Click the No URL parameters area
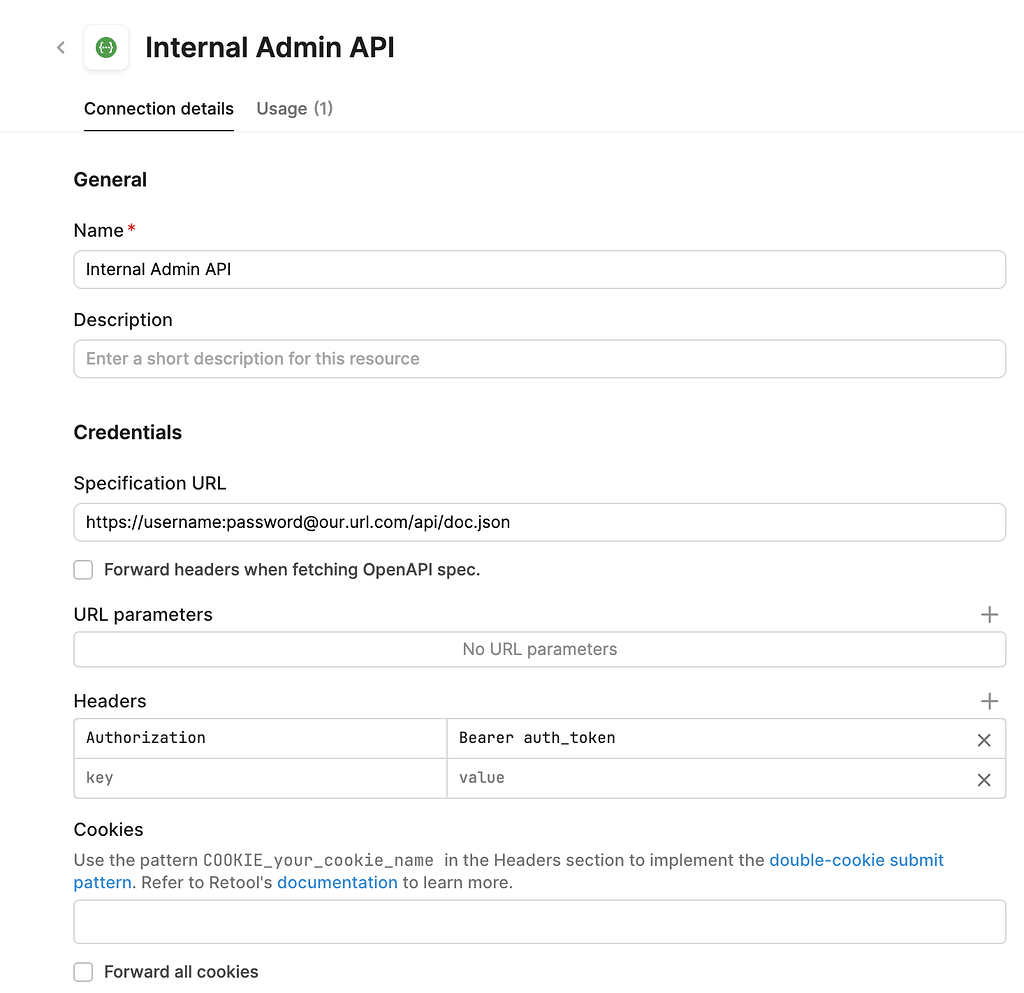1024x993 pixels. click(540, 648)
